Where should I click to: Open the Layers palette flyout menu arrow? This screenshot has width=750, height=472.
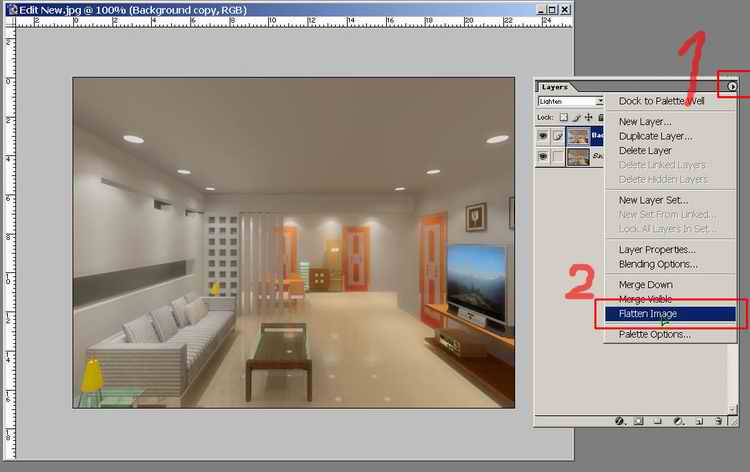point(732,87)
